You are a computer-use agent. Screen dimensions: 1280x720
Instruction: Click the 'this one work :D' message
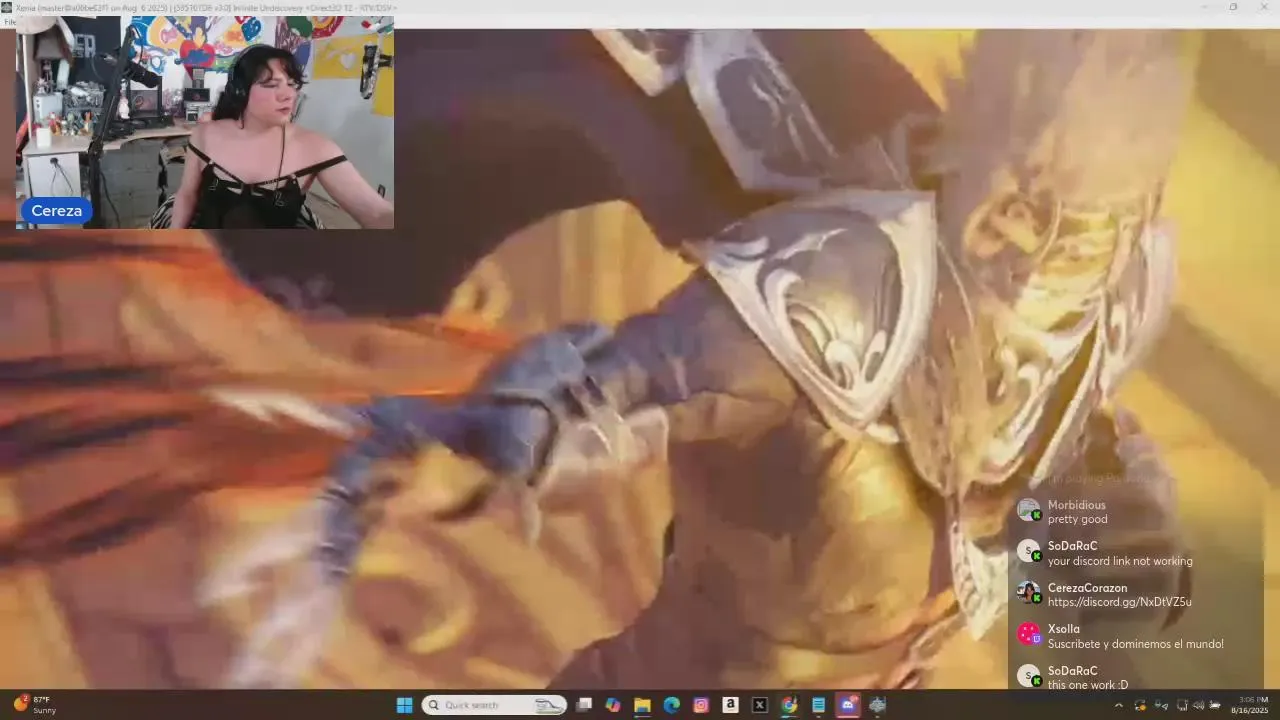pos(1088,684)
